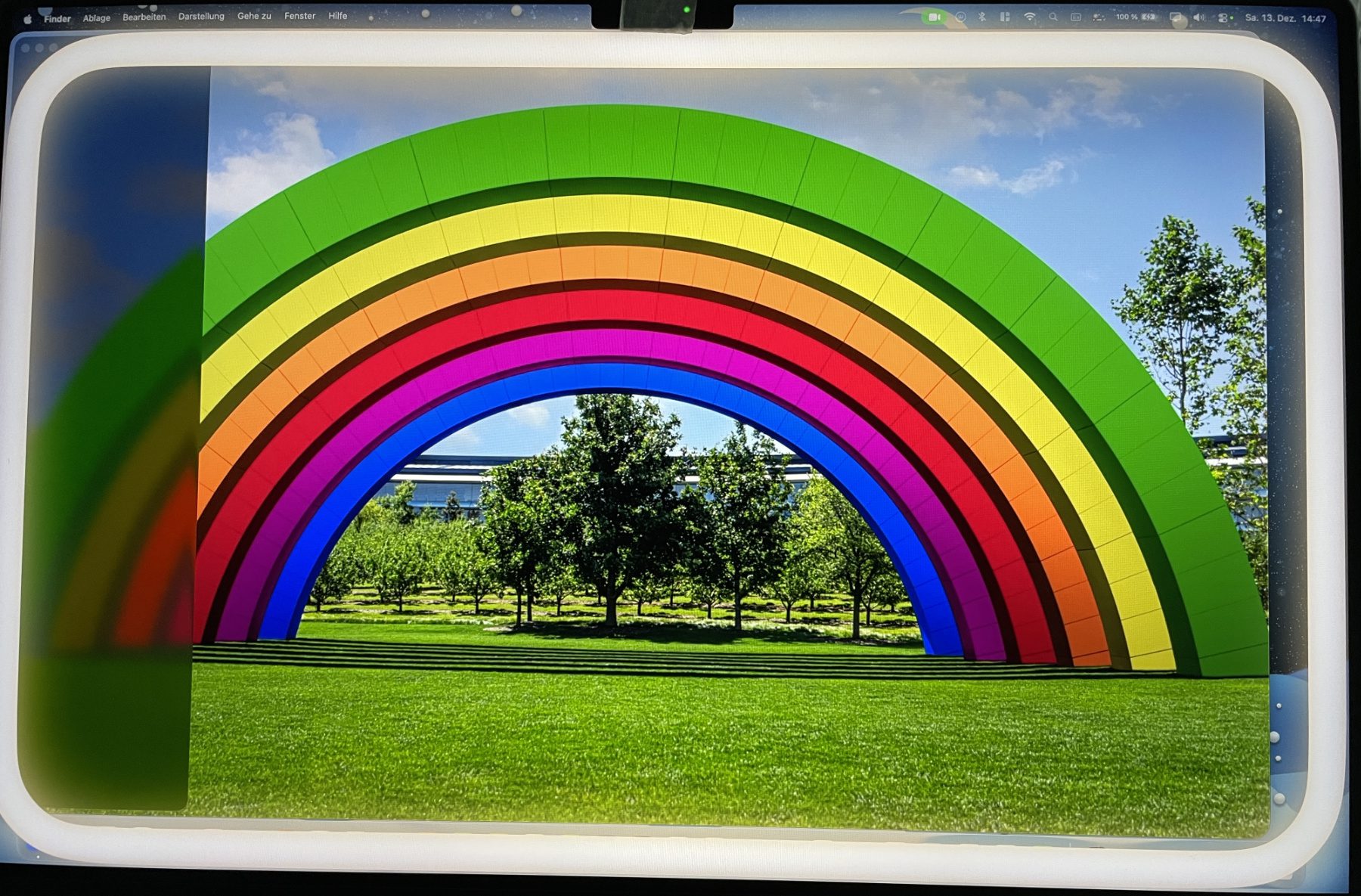Open the Hilfe menu

[338, 16]
